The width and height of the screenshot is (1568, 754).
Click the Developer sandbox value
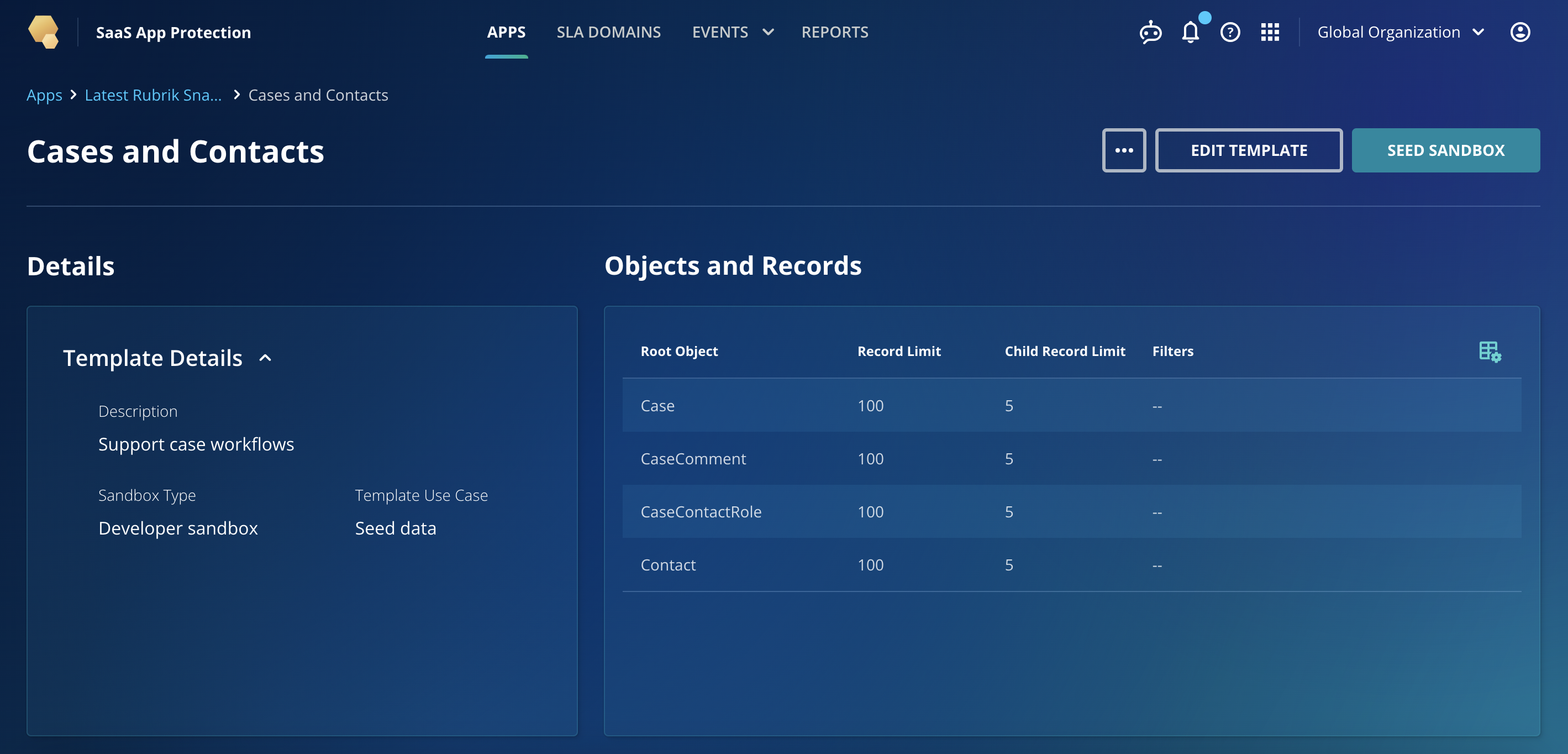178,528
